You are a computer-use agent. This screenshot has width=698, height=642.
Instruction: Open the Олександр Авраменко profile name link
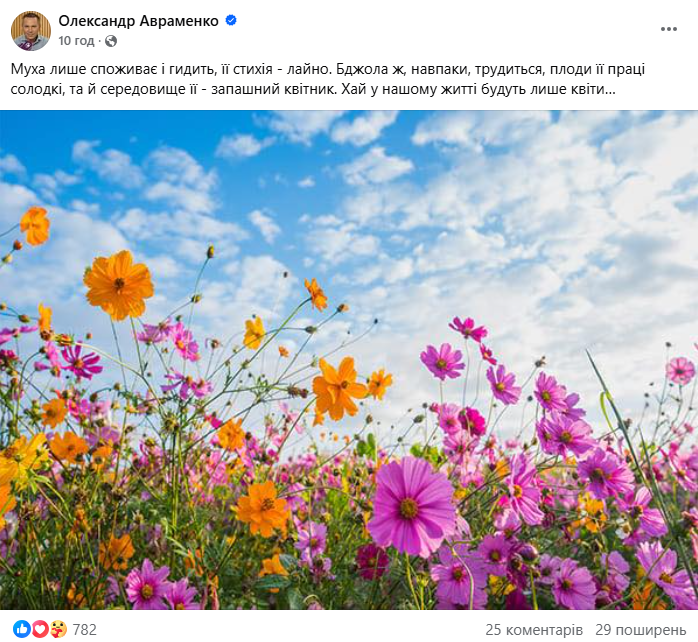click(138, 20)
